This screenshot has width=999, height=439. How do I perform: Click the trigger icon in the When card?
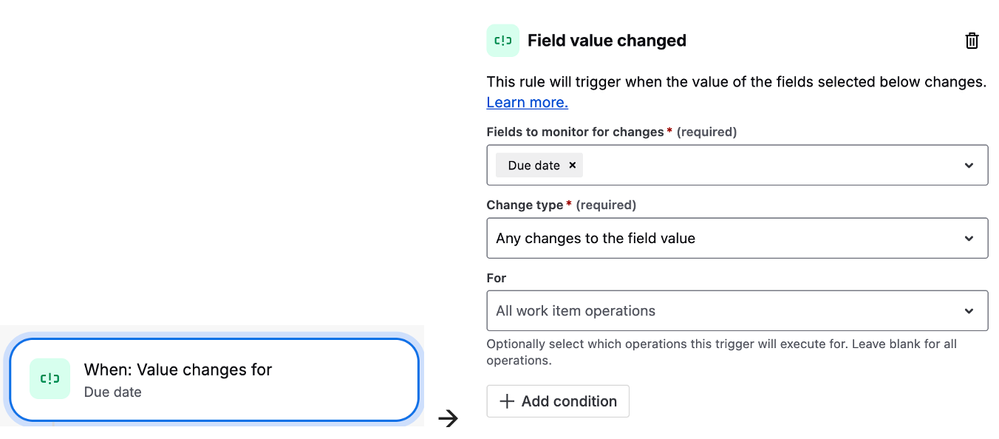click(x=50, y=379)
